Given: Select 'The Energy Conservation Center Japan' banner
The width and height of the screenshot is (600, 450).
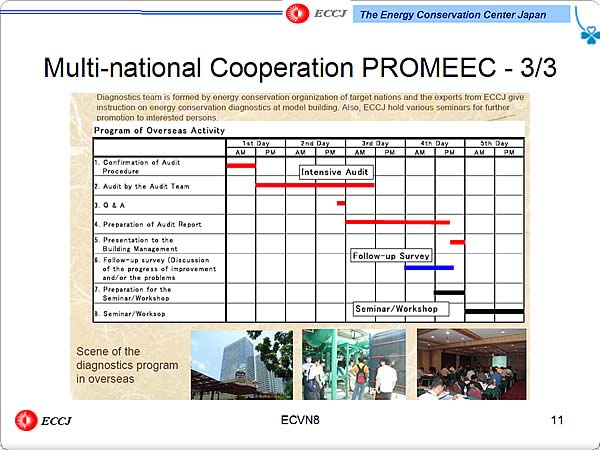Looking at the screenshot, I should [x=461, y=15].
